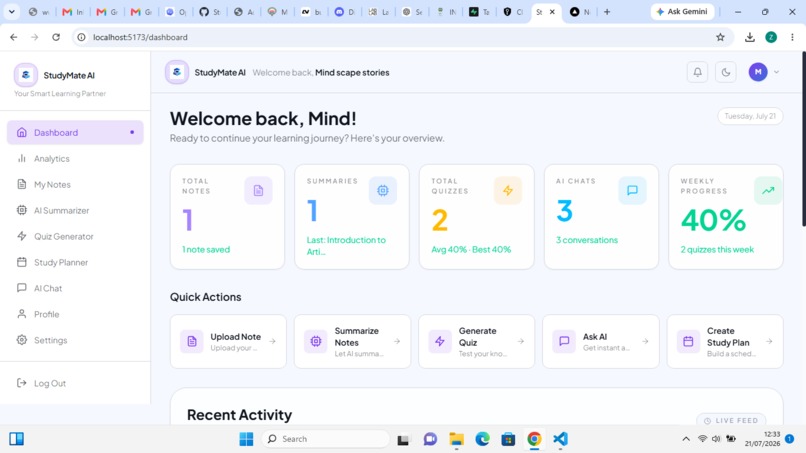Click the Live Feed badge
The height and width of the screenshot is (453, 806).
pos(731,420)
